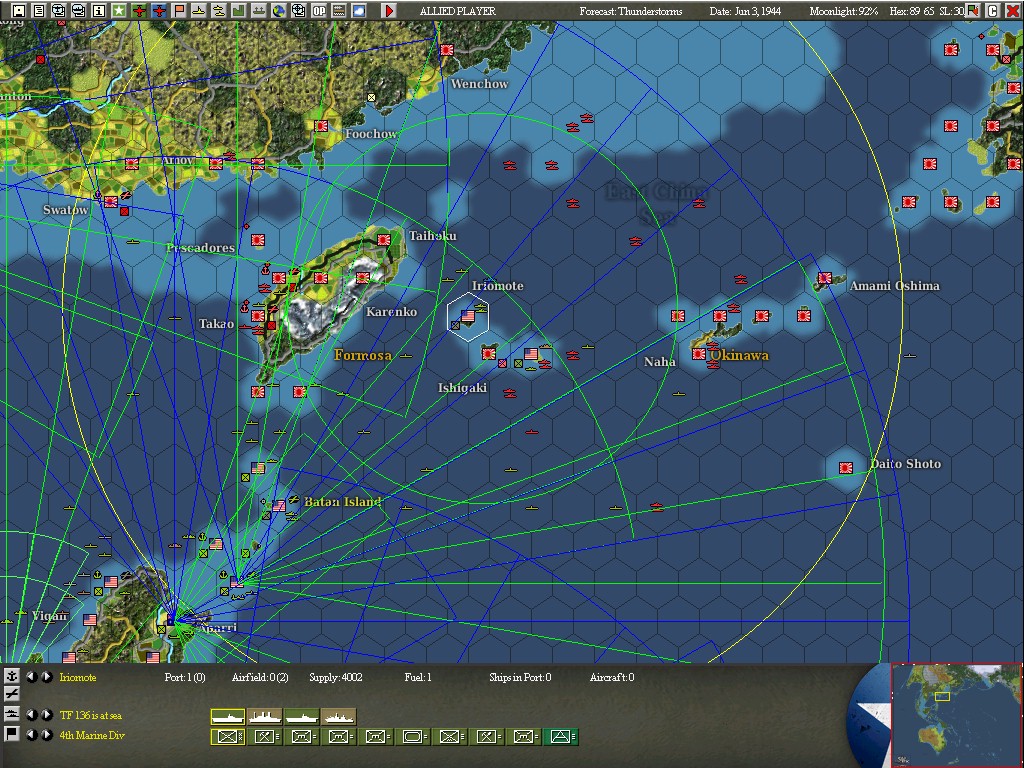Select the US flag at Batan Island

tap(279, 505)
